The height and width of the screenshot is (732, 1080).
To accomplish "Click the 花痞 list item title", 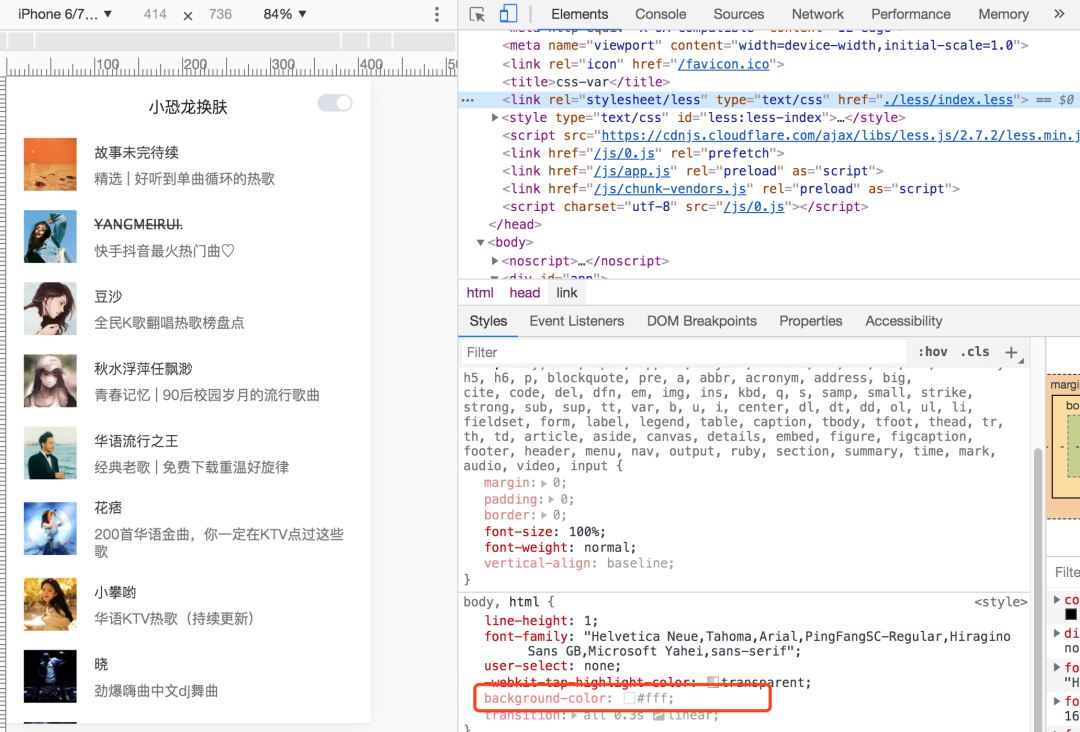I will 108,508.
